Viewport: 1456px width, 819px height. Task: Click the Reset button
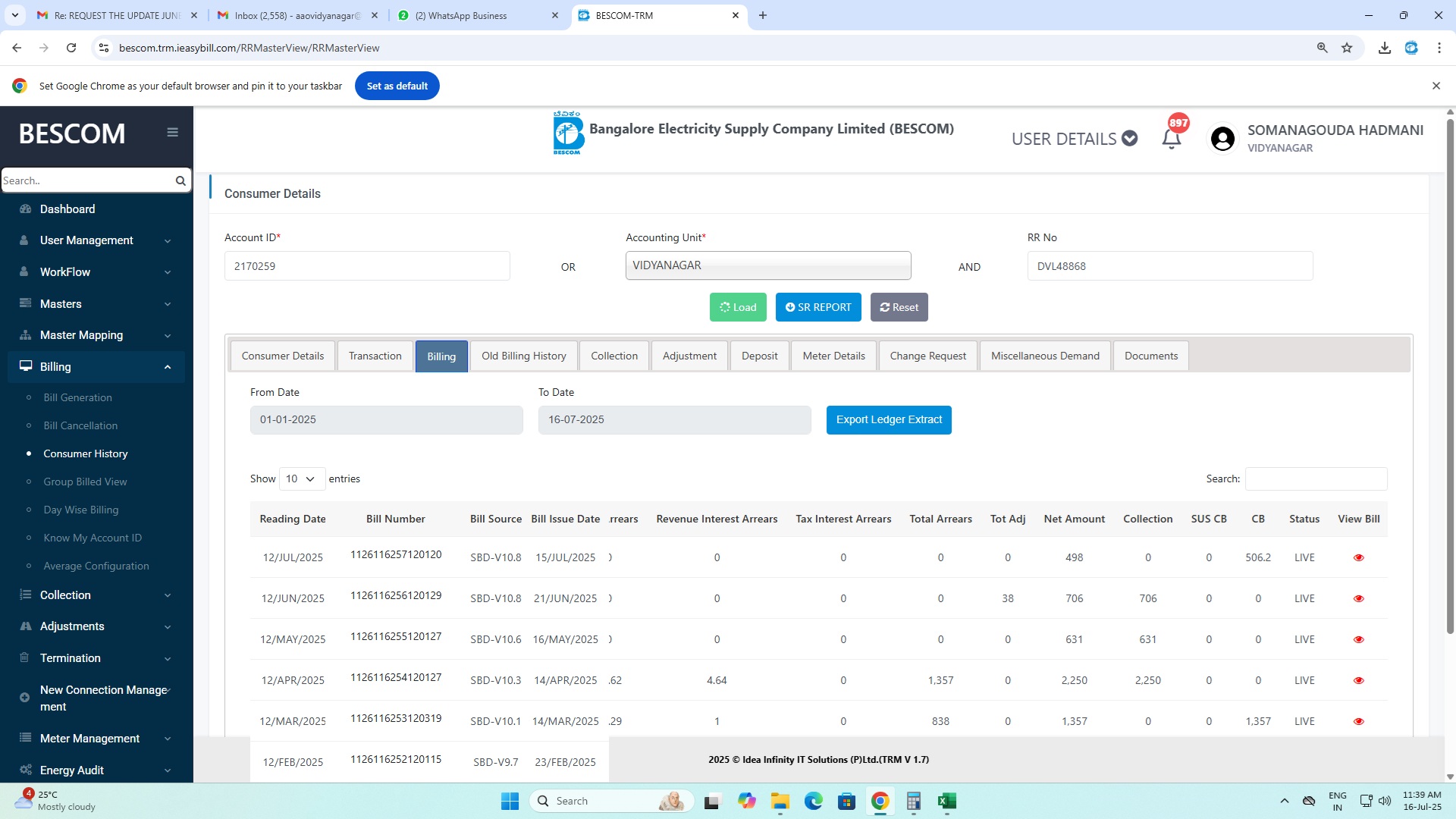tap(899, 307)
